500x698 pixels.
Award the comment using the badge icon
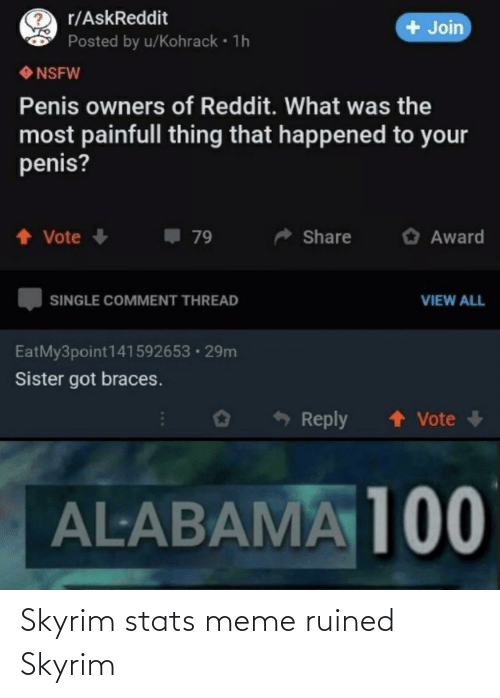coord(223,419)
